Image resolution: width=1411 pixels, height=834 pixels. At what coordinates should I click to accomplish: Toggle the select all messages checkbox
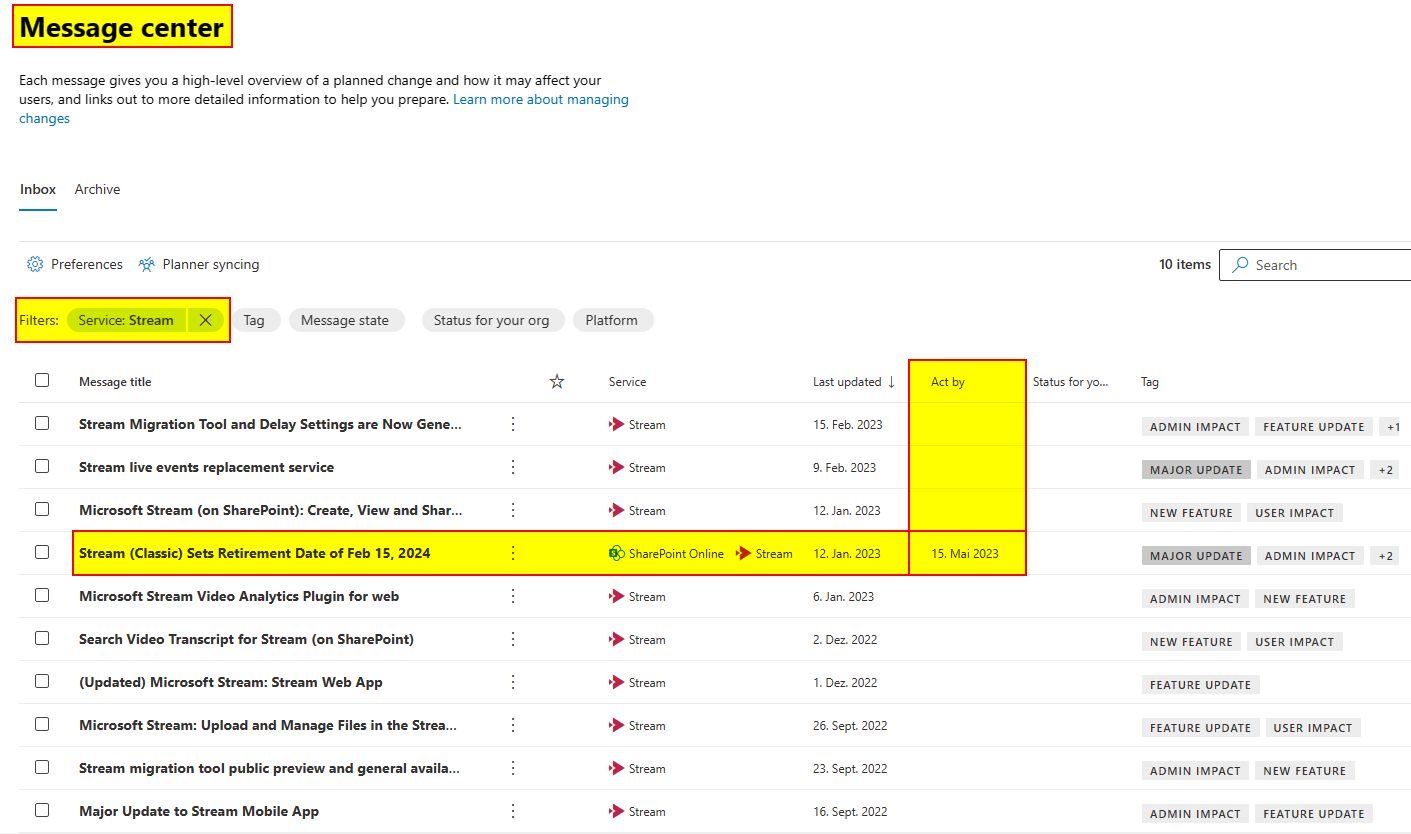42,380
